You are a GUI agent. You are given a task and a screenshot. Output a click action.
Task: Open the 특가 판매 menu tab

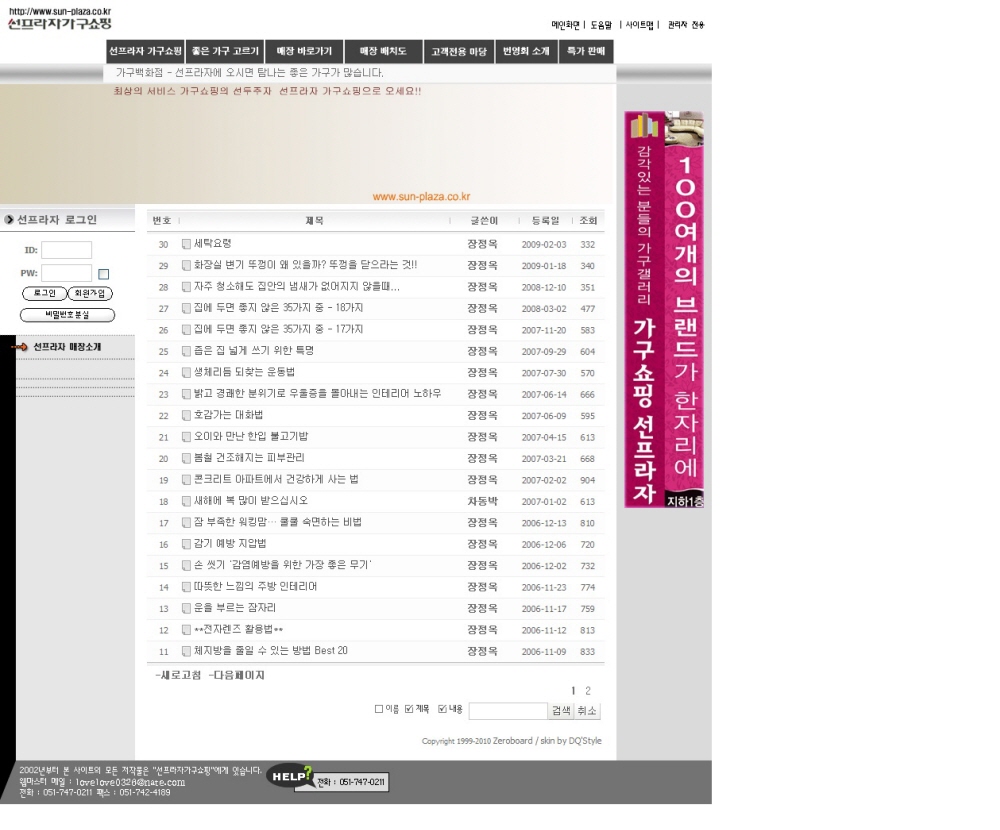point(584,51)
